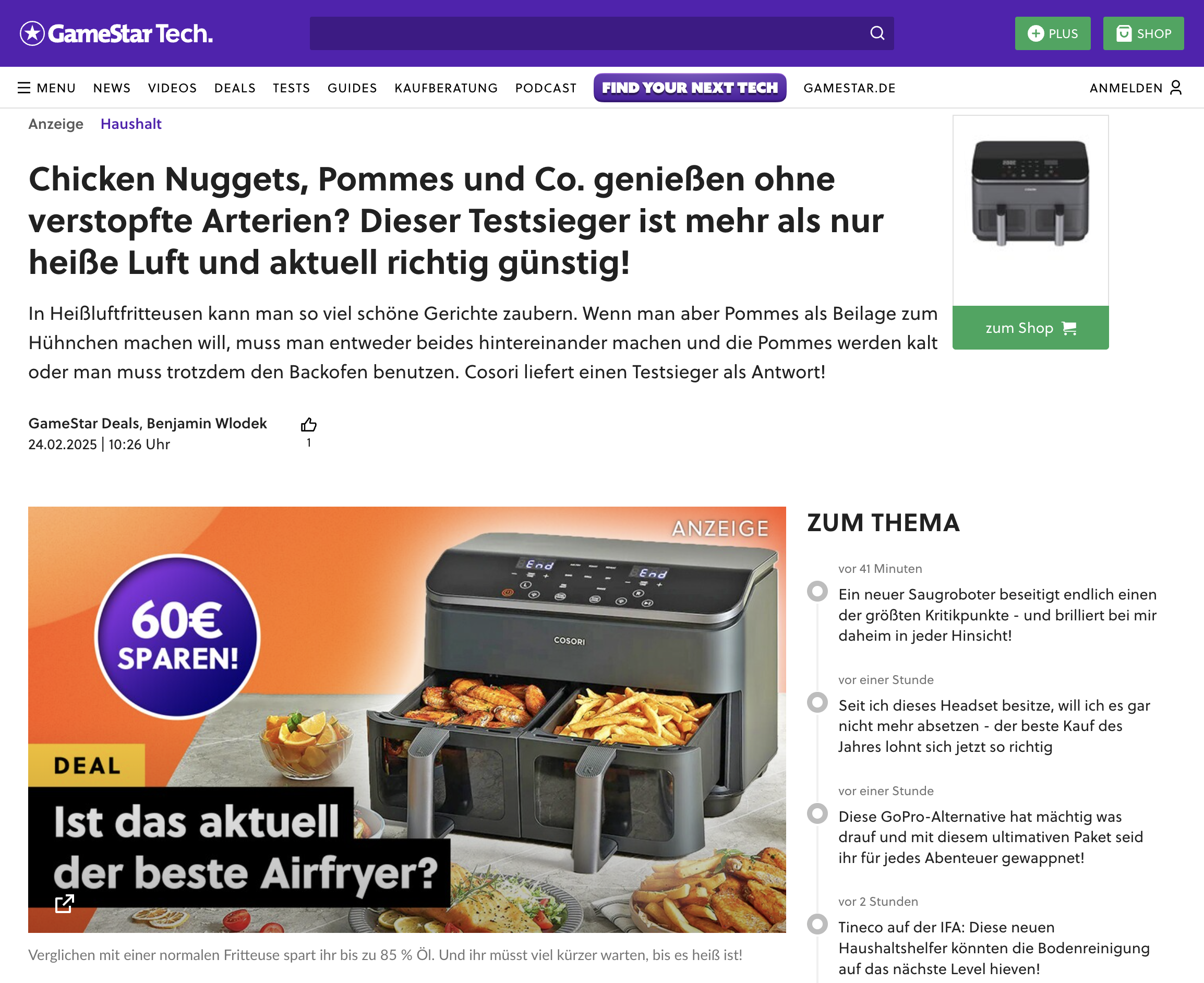Image resolution: width=1204 pixels, height=983 pixels.
Task: Click the GameStar Tech star logo
Action: [x=32, y=33]
